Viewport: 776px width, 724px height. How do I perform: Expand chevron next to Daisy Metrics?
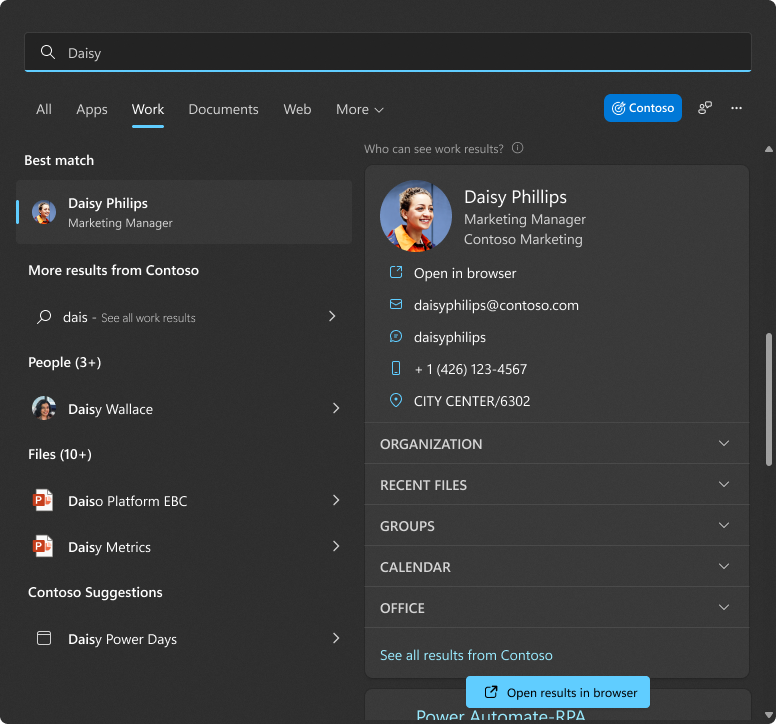pyautogui.click(x=336, y=546)
